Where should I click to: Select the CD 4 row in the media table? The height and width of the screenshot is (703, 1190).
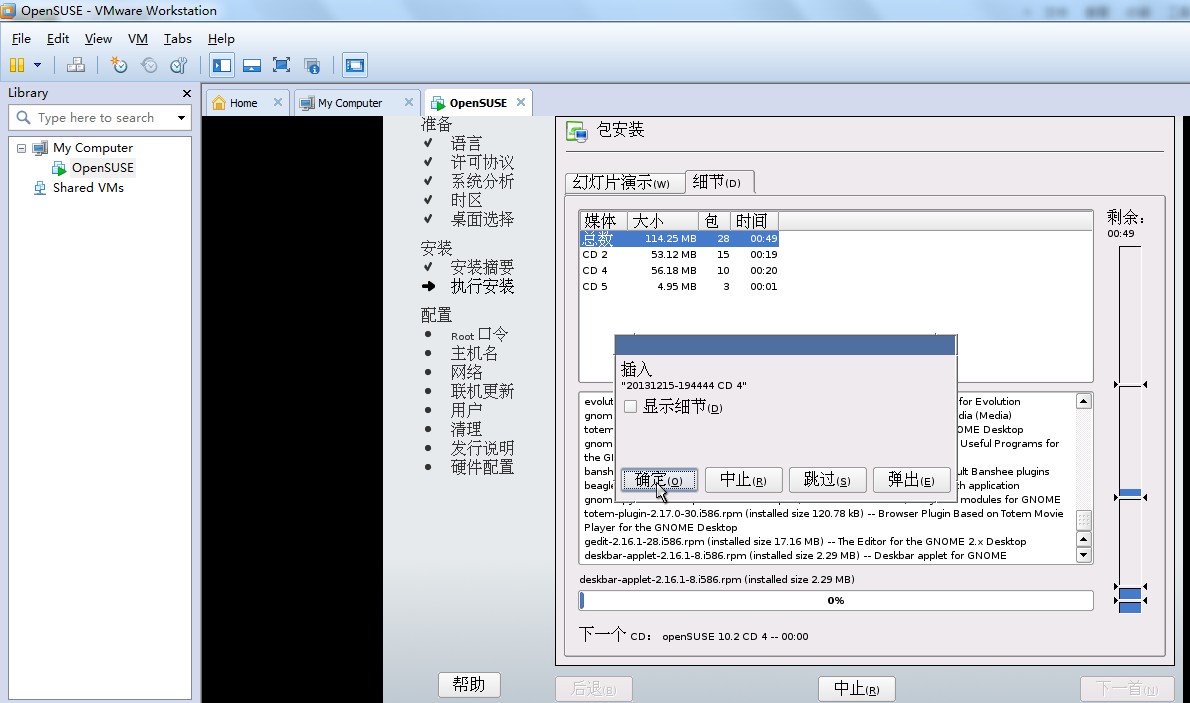(x=679, y=270)
